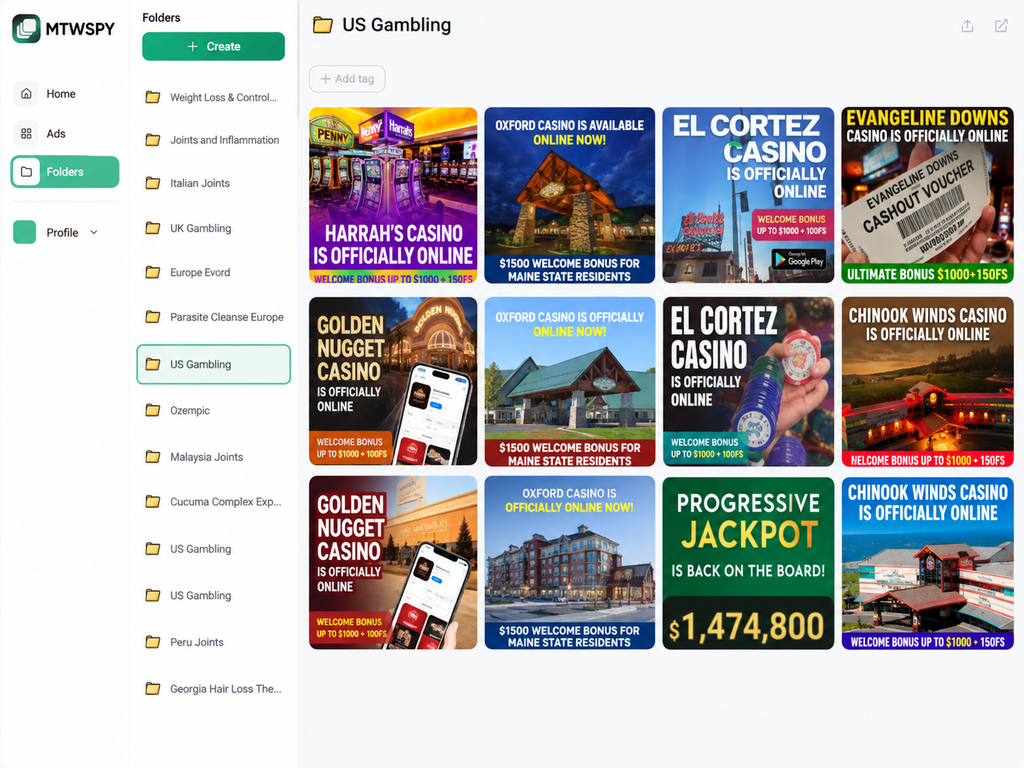Click the folder icon in US Gambling title
This screenshot has height=768, width=1024.
pos(323,25)
